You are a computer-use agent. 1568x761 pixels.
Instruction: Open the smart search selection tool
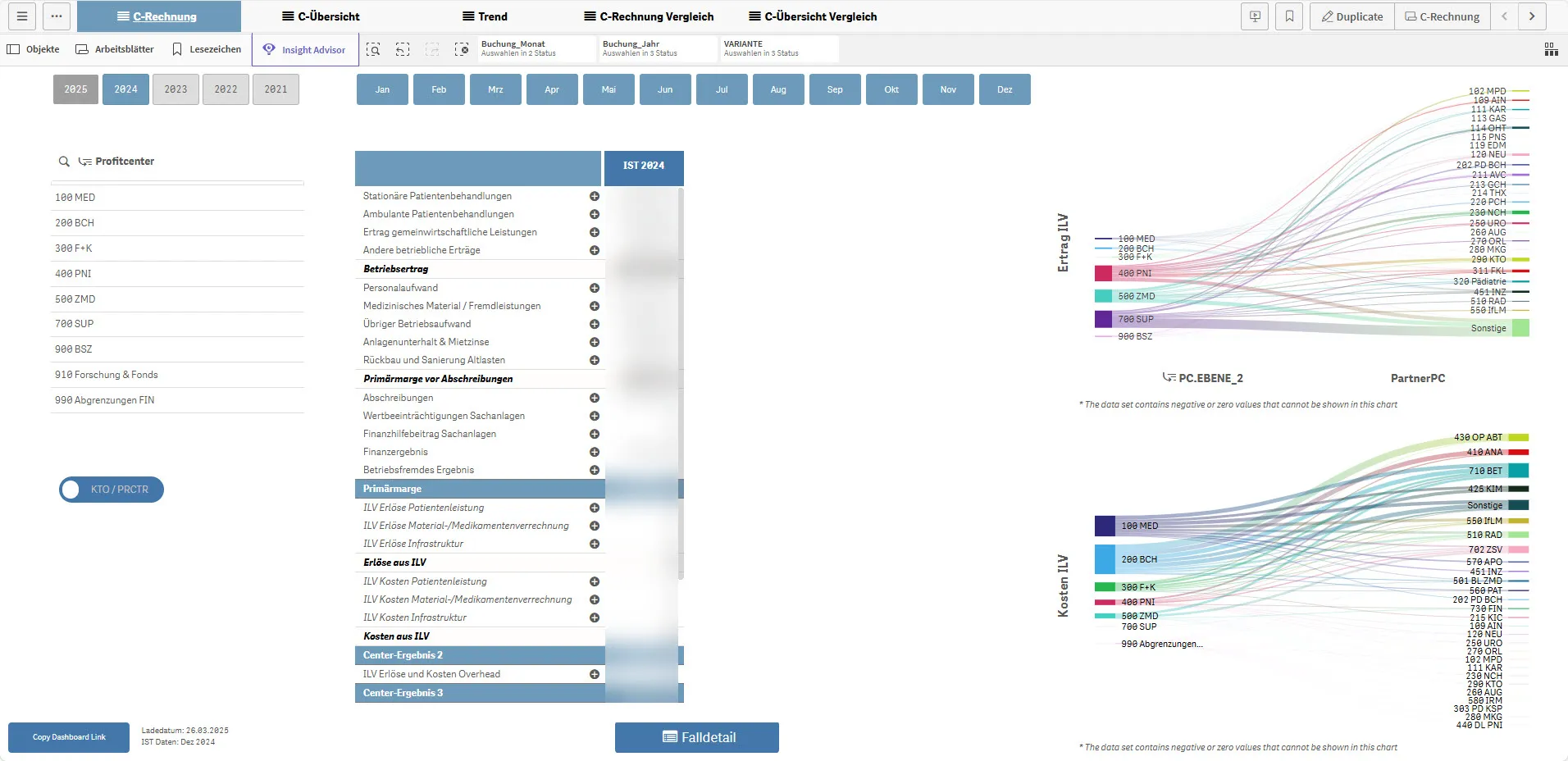point(373,50)
